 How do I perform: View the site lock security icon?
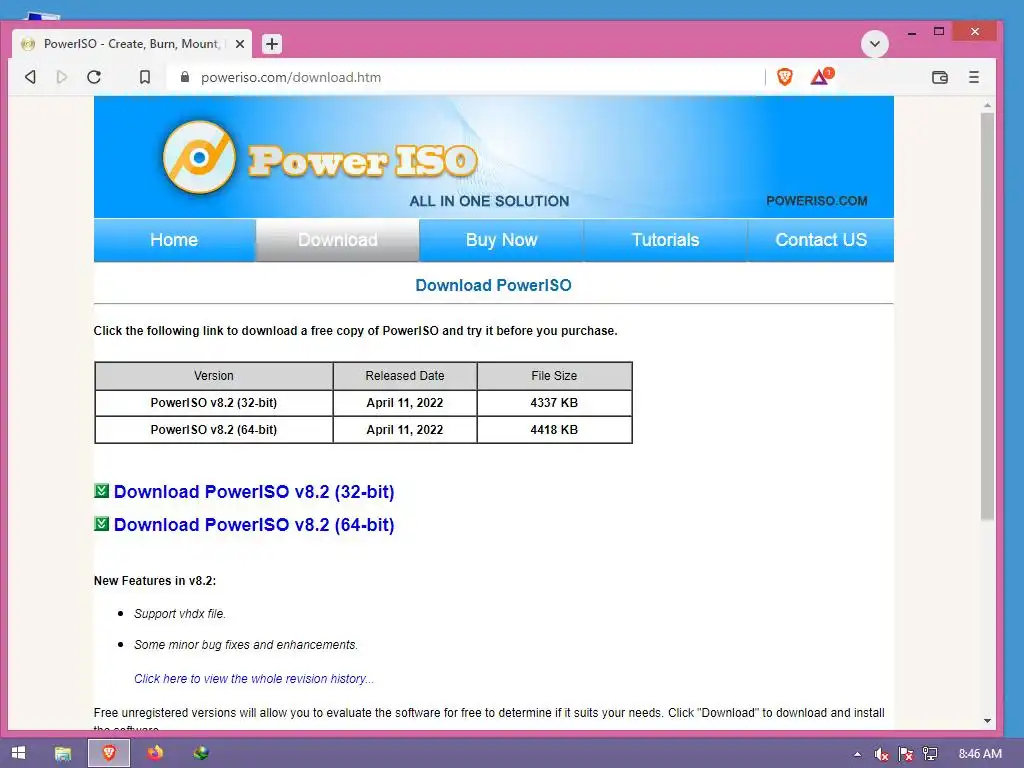[x=185, y=77]
